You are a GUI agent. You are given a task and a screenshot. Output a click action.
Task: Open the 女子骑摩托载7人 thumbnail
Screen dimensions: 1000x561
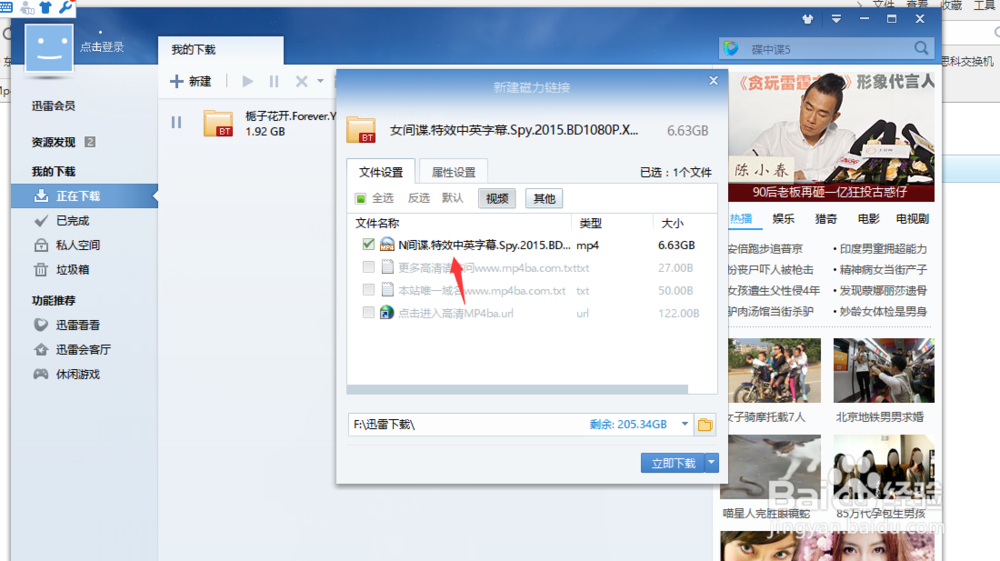click(774, 370)
